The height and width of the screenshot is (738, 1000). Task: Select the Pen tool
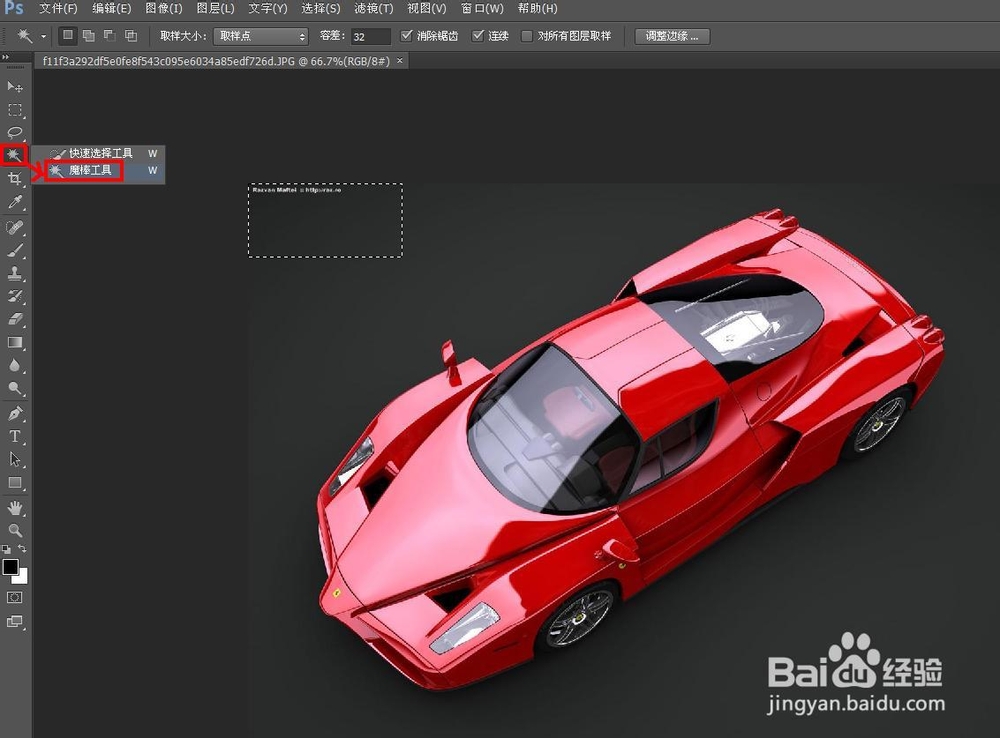tap(15, 414)
